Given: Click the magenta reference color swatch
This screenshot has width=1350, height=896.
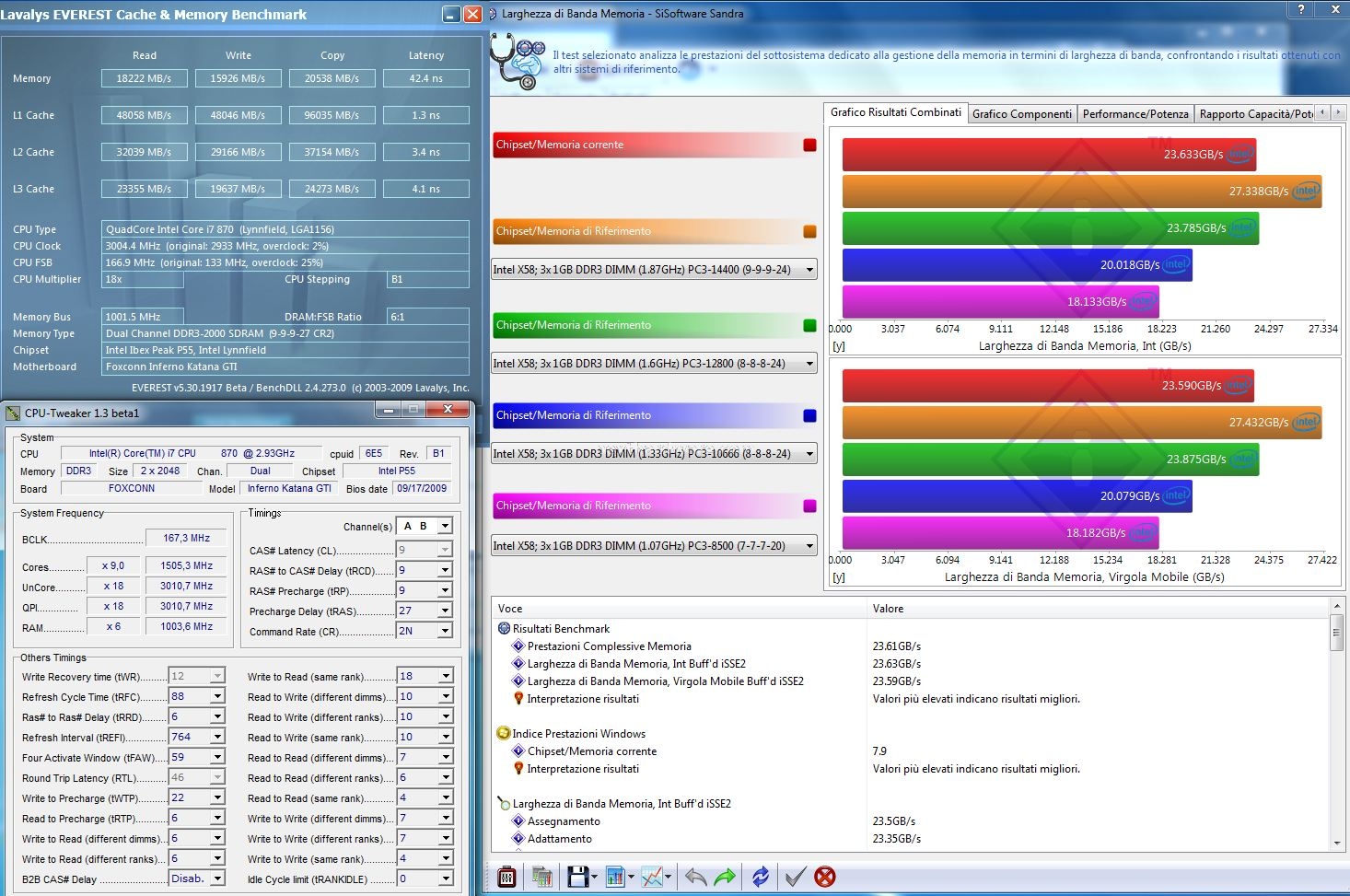Looking at the screenshot, I should coord(810,506).
